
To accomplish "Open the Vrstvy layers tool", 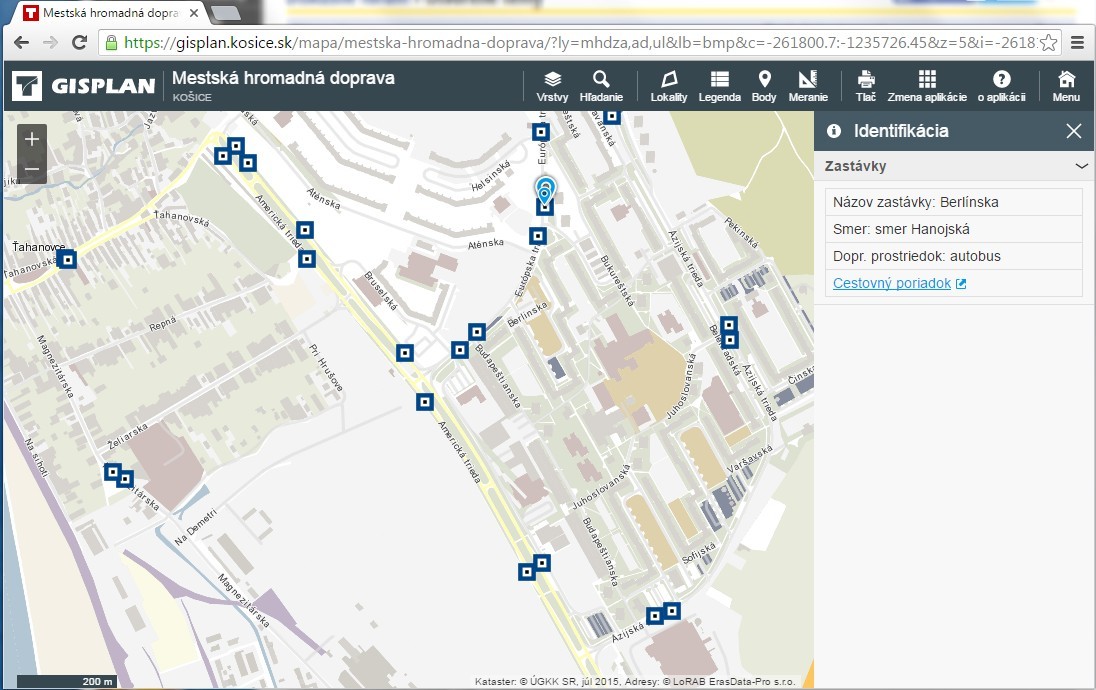I will click(x=552, y=86).
